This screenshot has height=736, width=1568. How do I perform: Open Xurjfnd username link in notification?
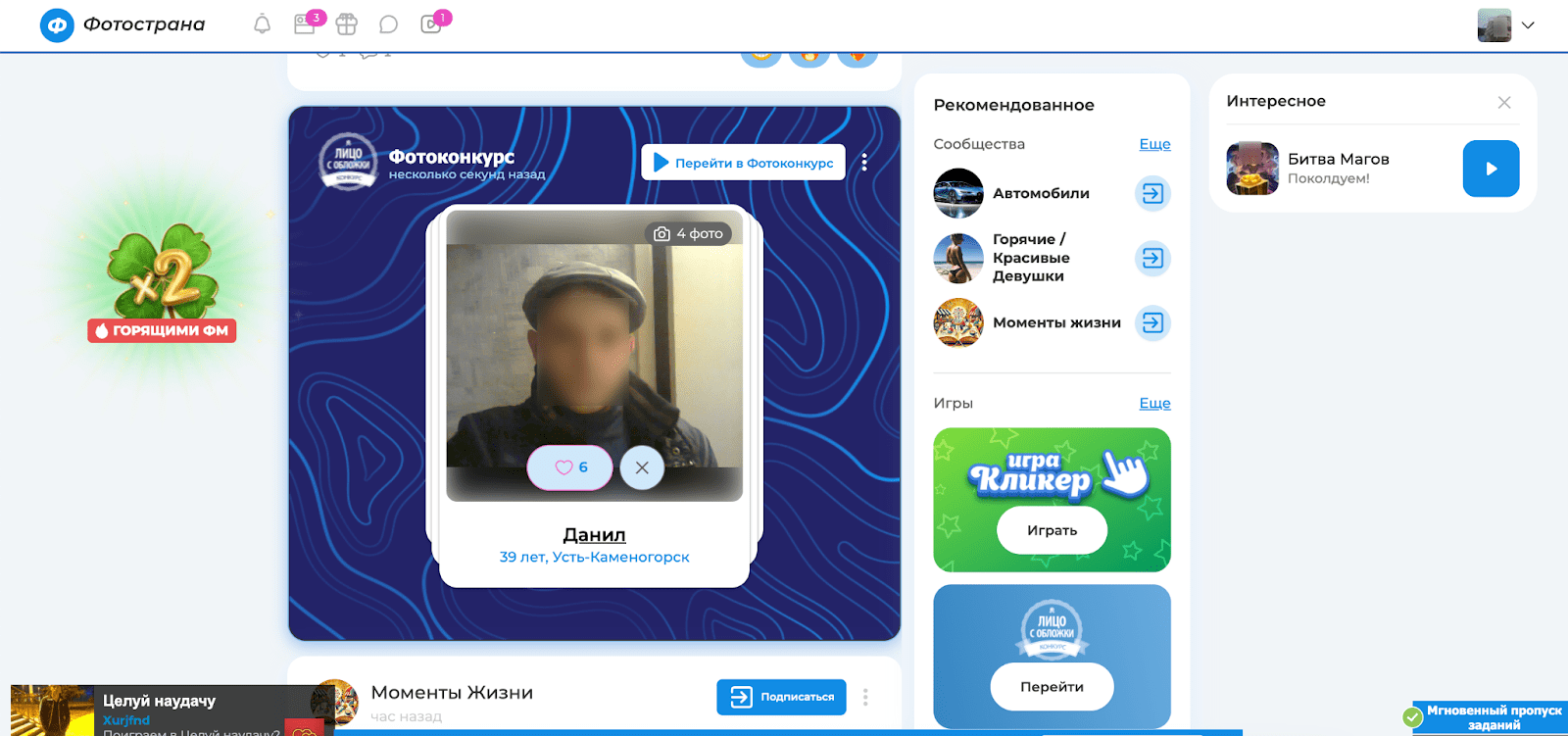click(x=126, y=720)
